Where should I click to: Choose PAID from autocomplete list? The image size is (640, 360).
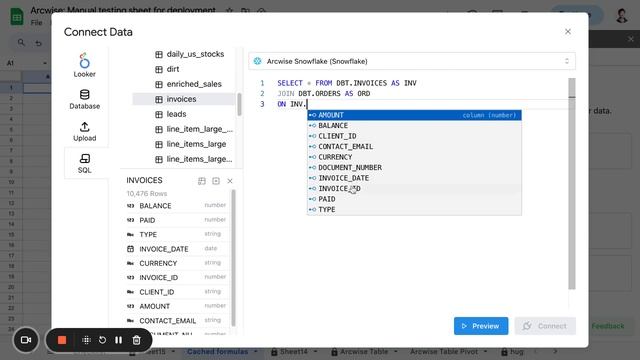pyautogui.click(x=414, y=199)
